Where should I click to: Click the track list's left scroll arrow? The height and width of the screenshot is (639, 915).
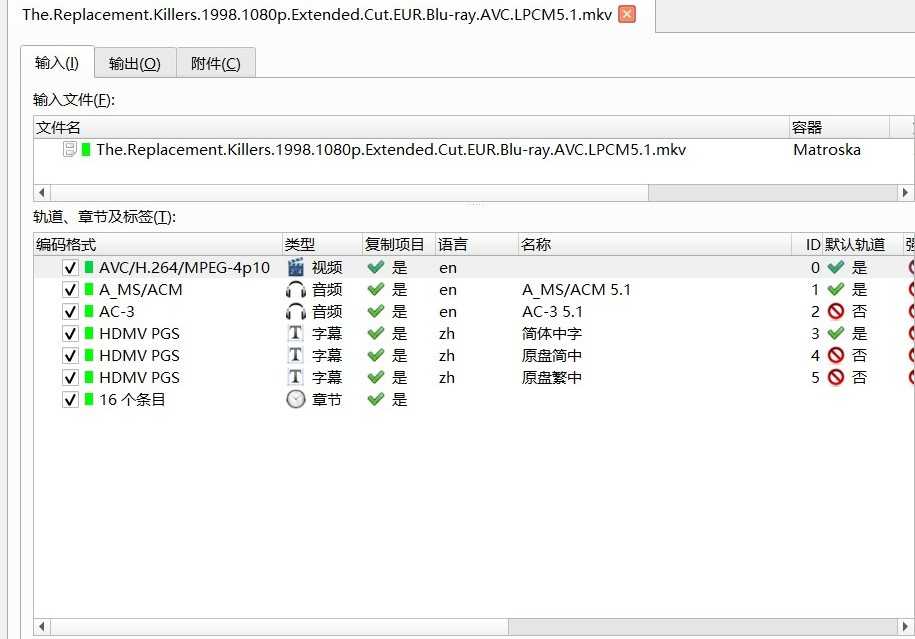click(41, 627)
